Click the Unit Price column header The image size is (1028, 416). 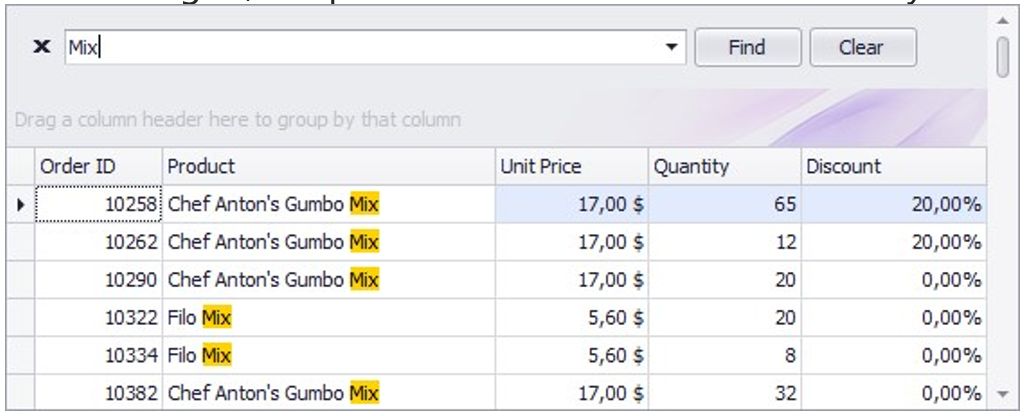(x=571, y=166)
